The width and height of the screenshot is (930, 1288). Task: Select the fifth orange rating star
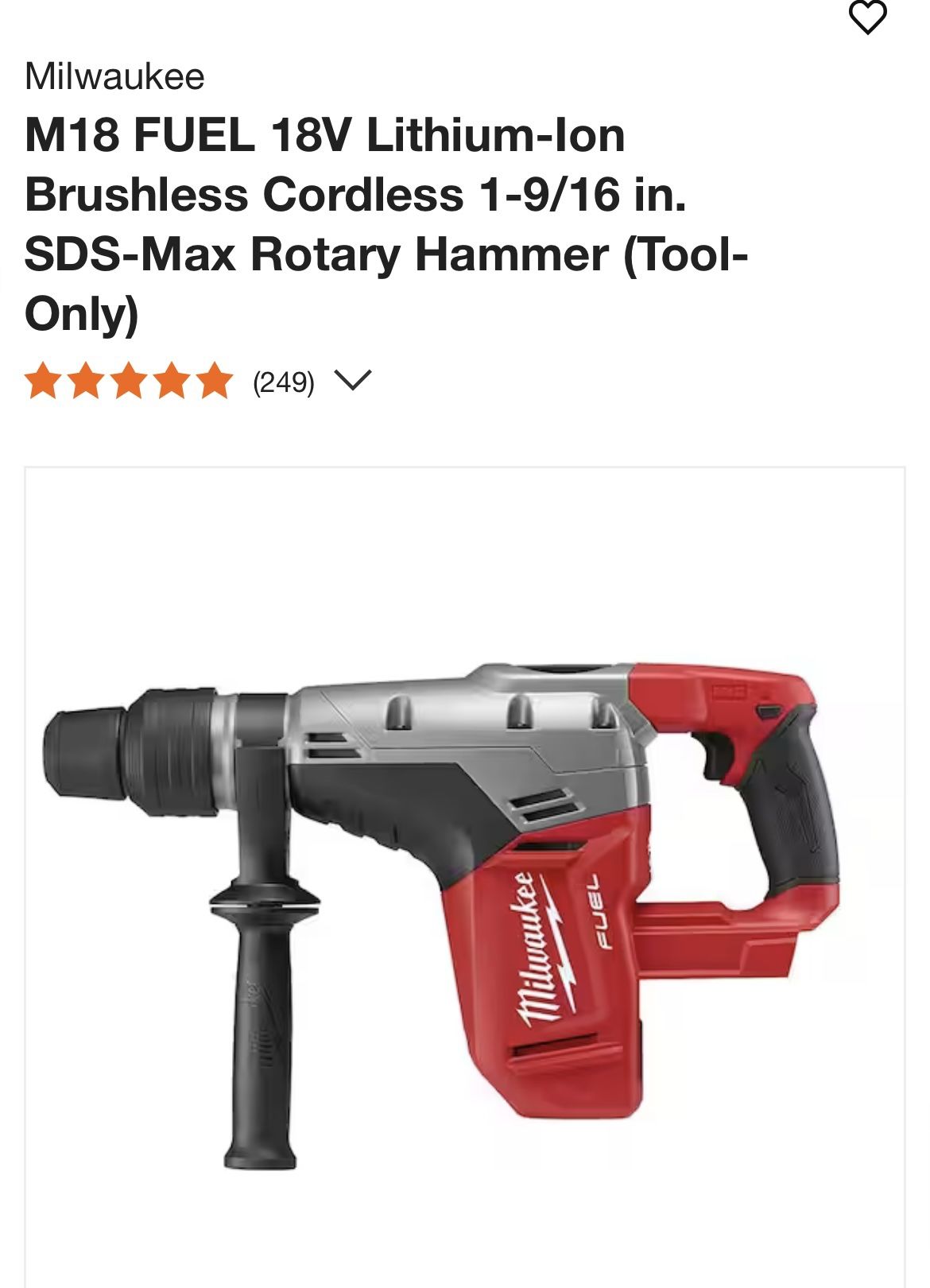[214, 381]
